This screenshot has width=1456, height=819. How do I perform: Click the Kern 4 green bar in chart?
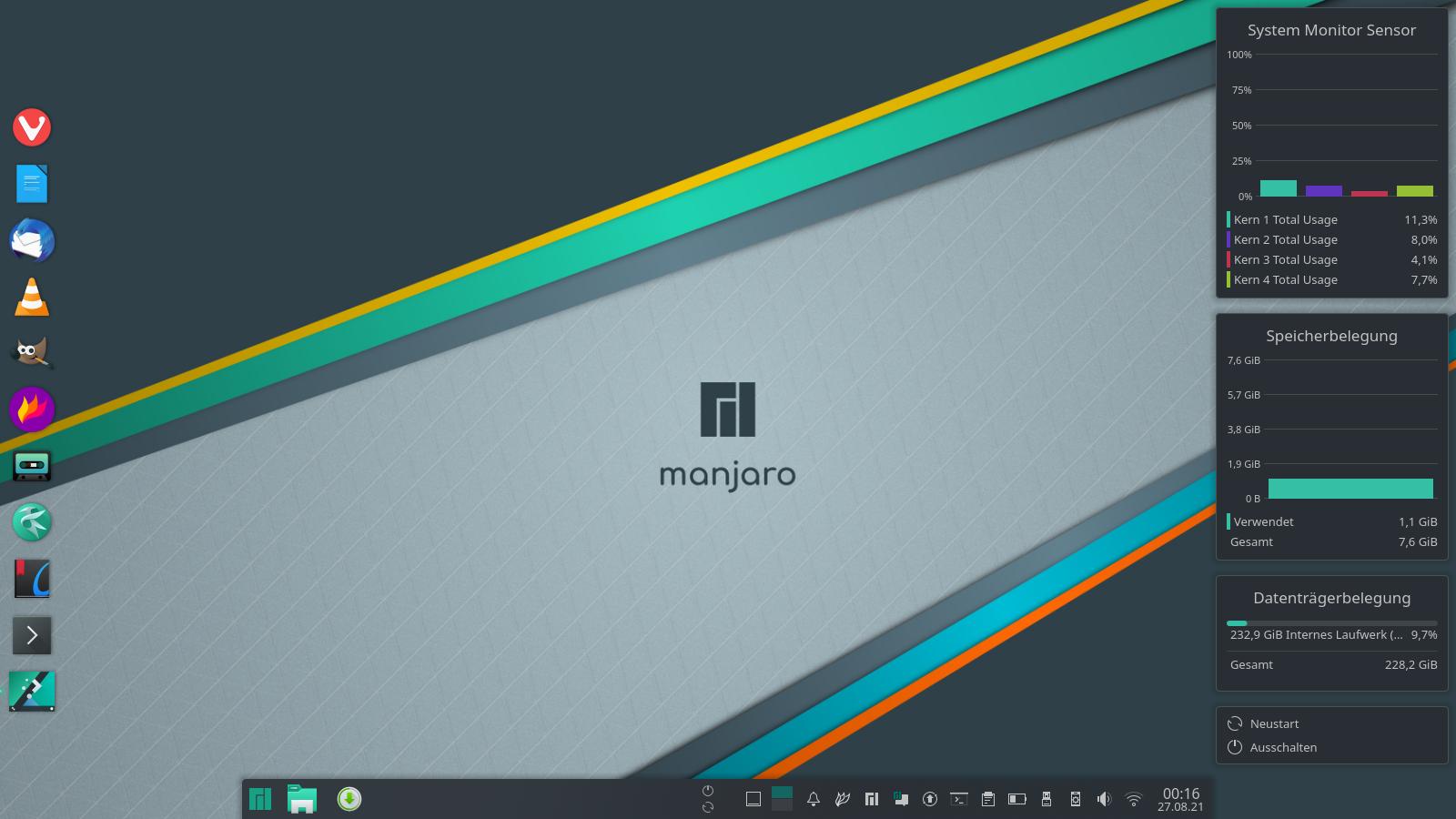tap(1415, 191)
